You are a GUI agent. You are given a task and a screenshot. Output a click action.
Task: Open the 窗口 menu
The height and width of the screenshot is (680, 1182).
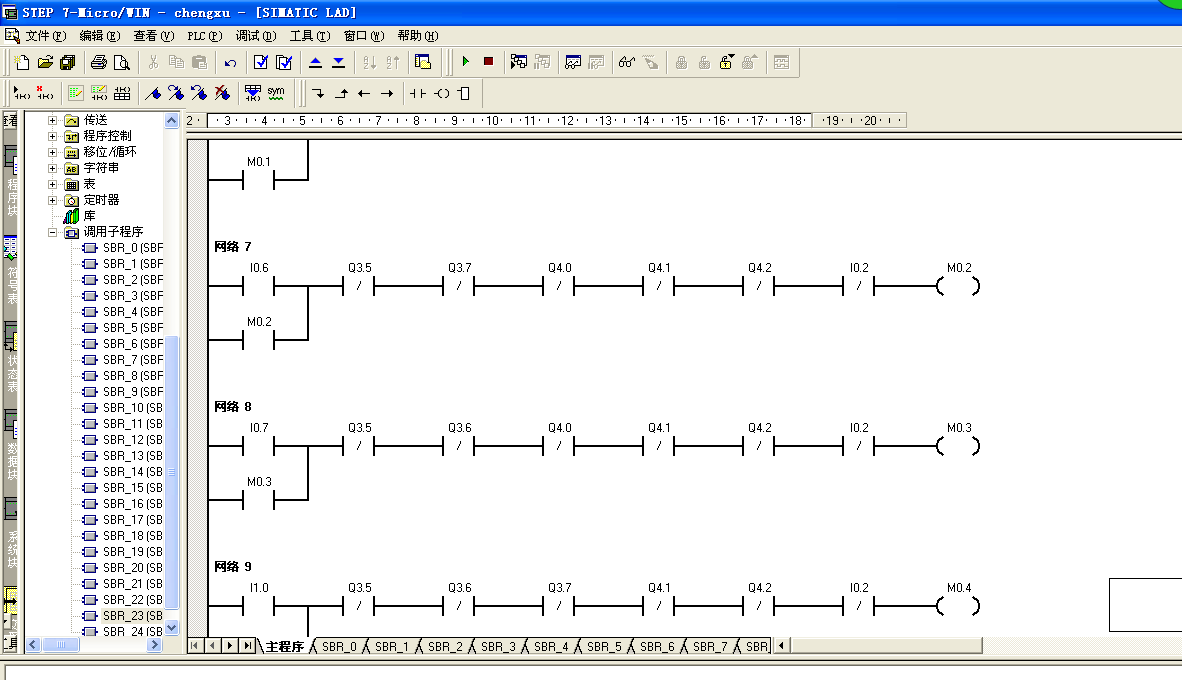[x=364, y=35]
